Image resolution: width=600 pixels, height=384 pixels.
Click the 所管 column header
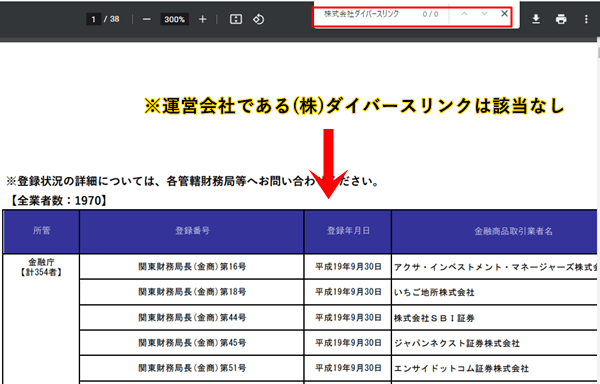pos(41,231)
